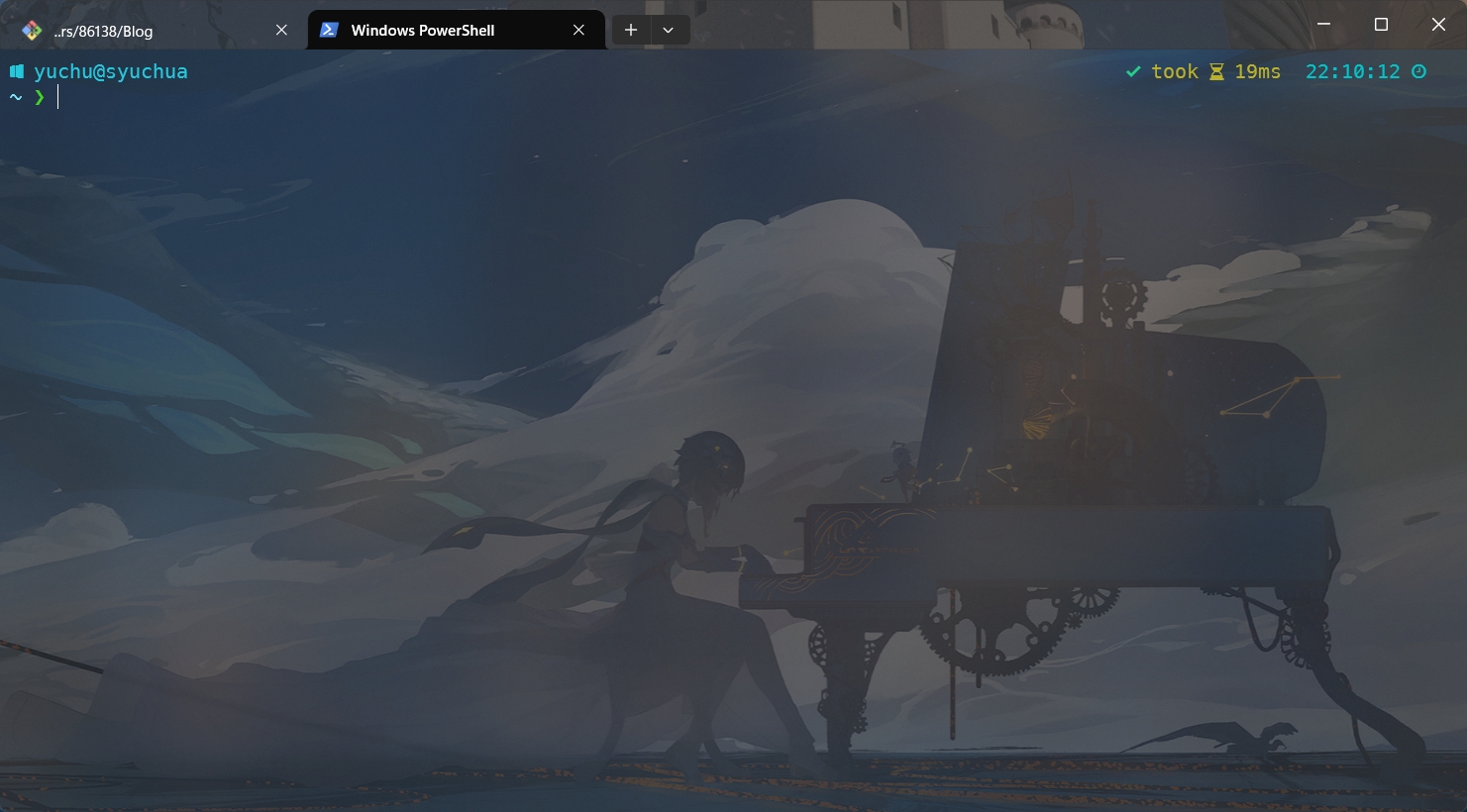The image size is (1467, 812).
Task: Click the yuchu@syuchua prompt text
Action: [111, 71]
